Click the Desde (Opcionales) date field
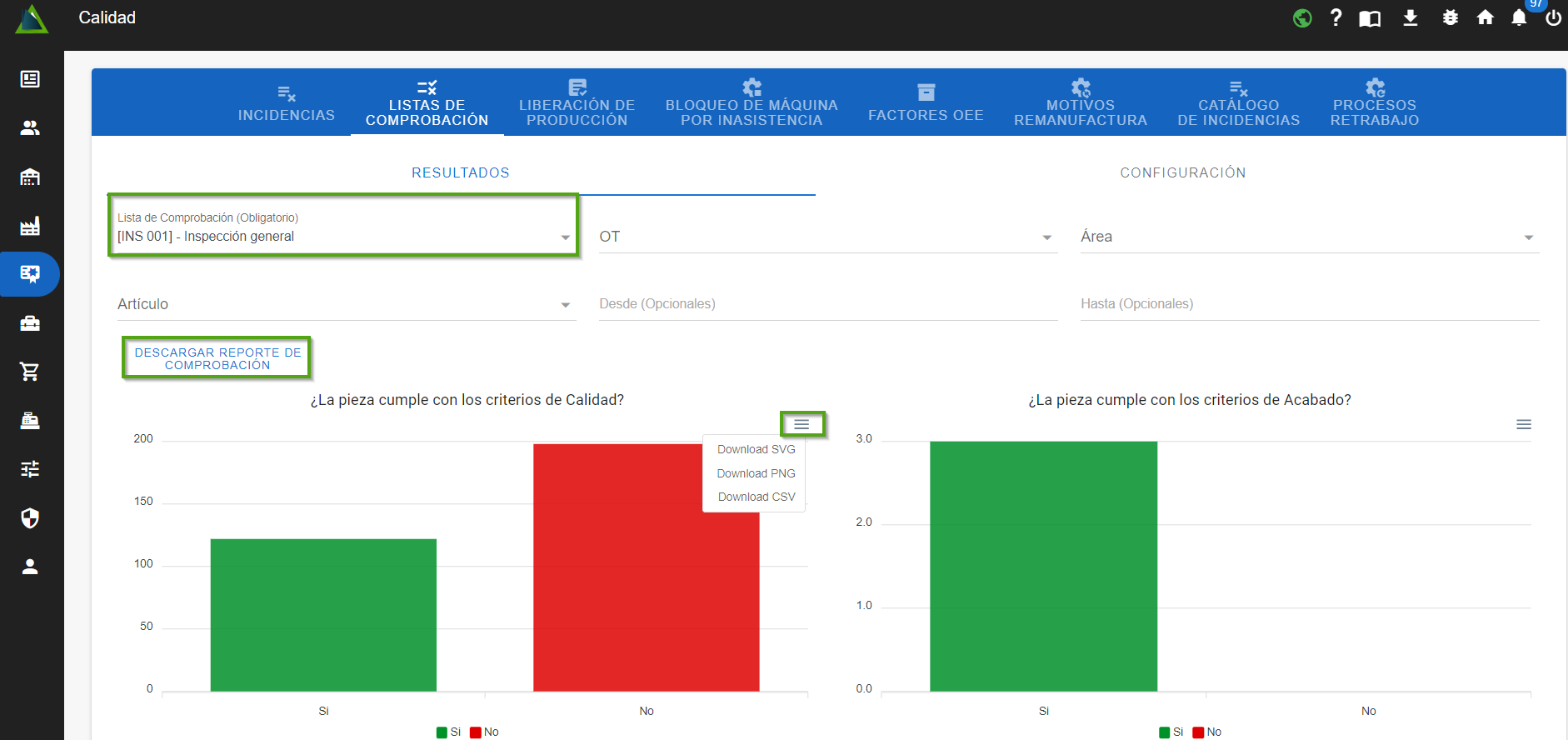Image resolution: width=1568 pixels, height=740 pixels. 827,304
